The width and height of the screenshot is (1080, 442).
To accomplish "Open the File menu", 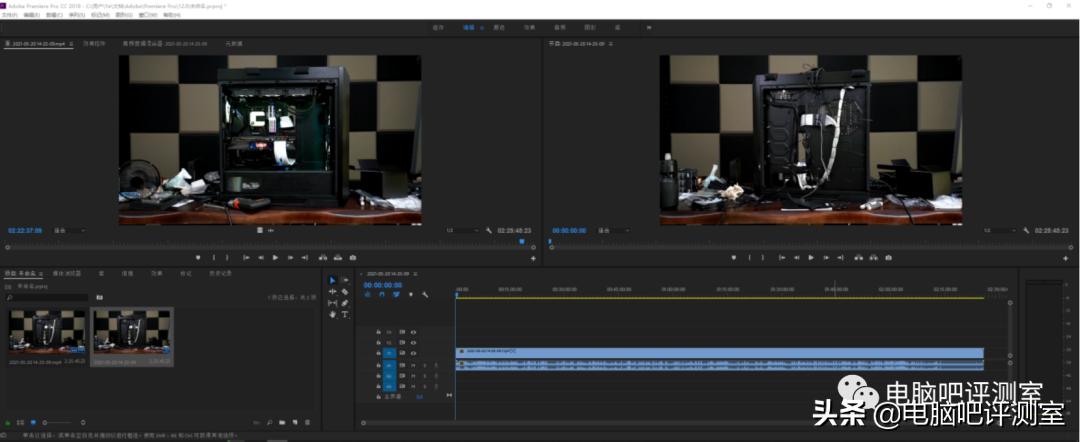I will (x=9, y=15).
